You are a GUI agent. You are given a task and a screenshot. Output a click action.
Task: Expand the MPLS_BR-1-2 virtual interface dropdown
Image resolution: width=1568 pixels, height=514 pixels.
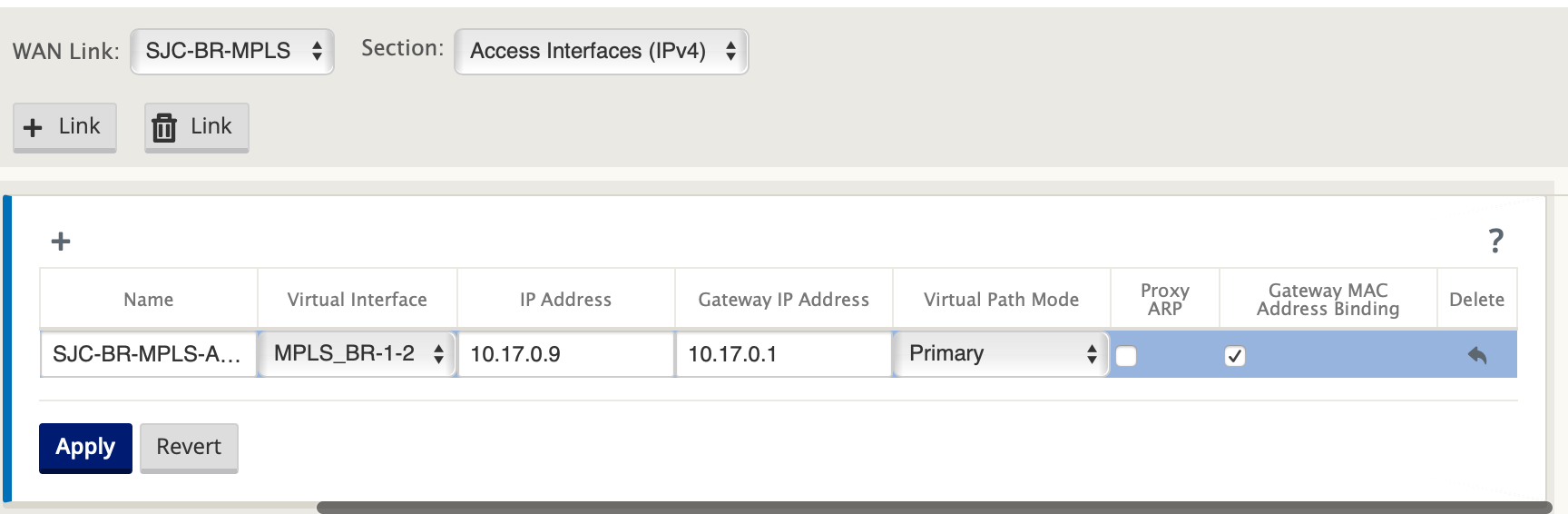click(x=357, y=354)
